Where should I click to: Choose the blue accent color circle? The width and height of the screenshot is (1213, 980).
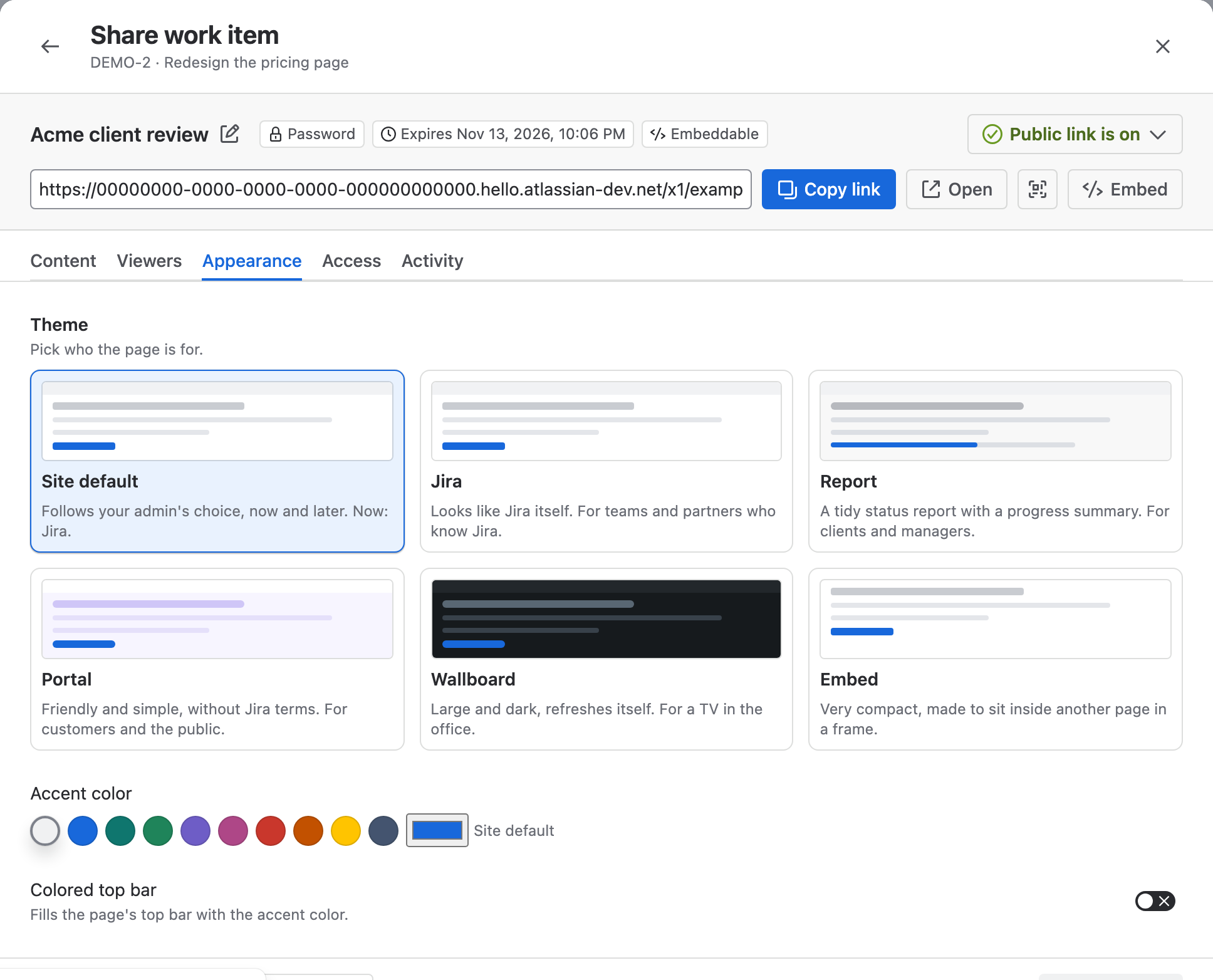point(83,831)
